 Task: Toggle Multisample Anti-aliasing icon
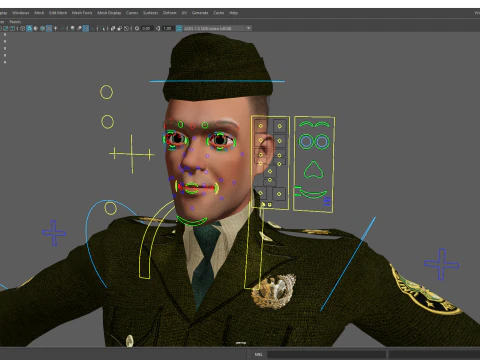pyautogui.click(x=86, y=28)
